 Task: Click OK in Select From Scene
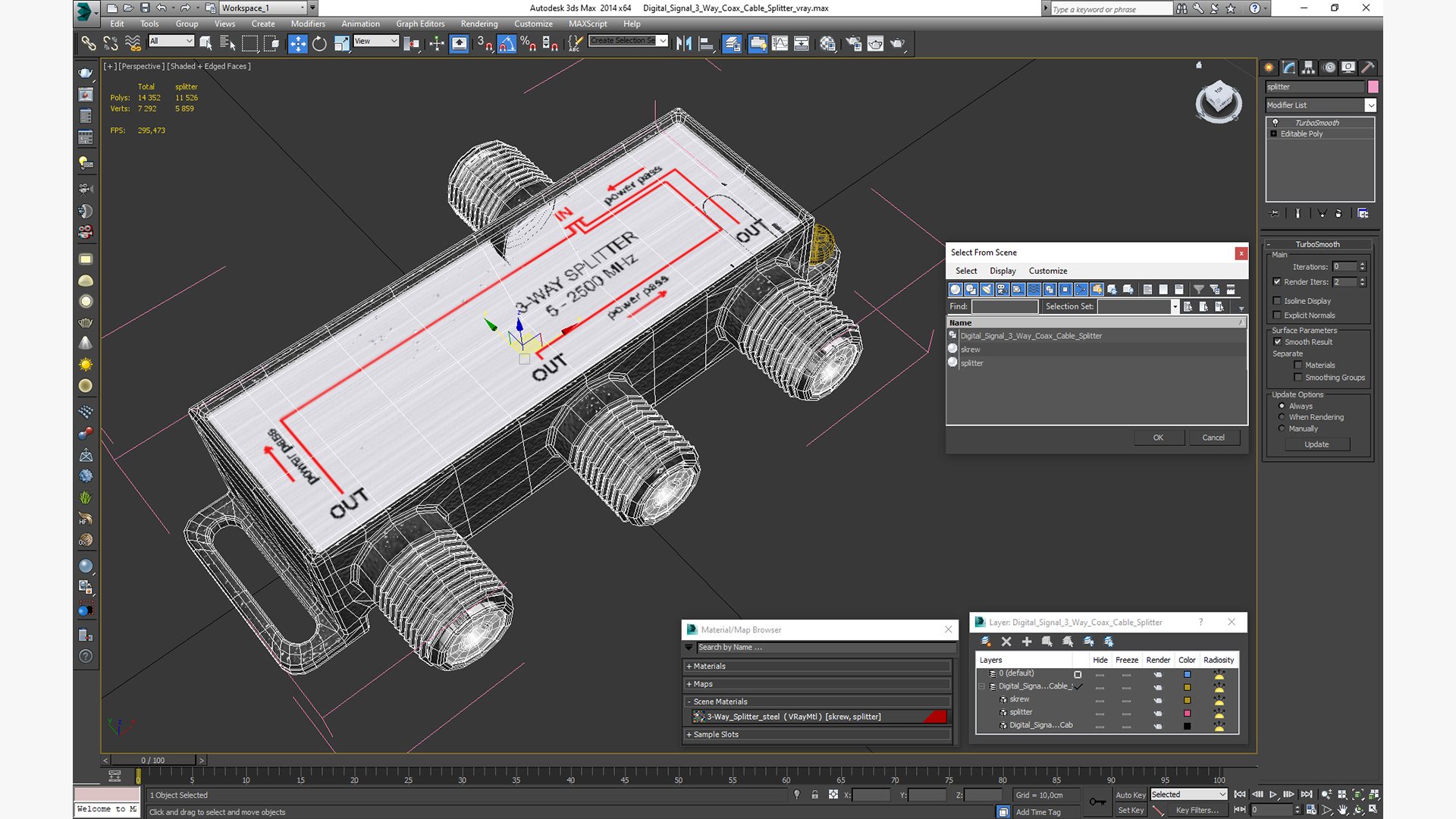coord(1158,438)
